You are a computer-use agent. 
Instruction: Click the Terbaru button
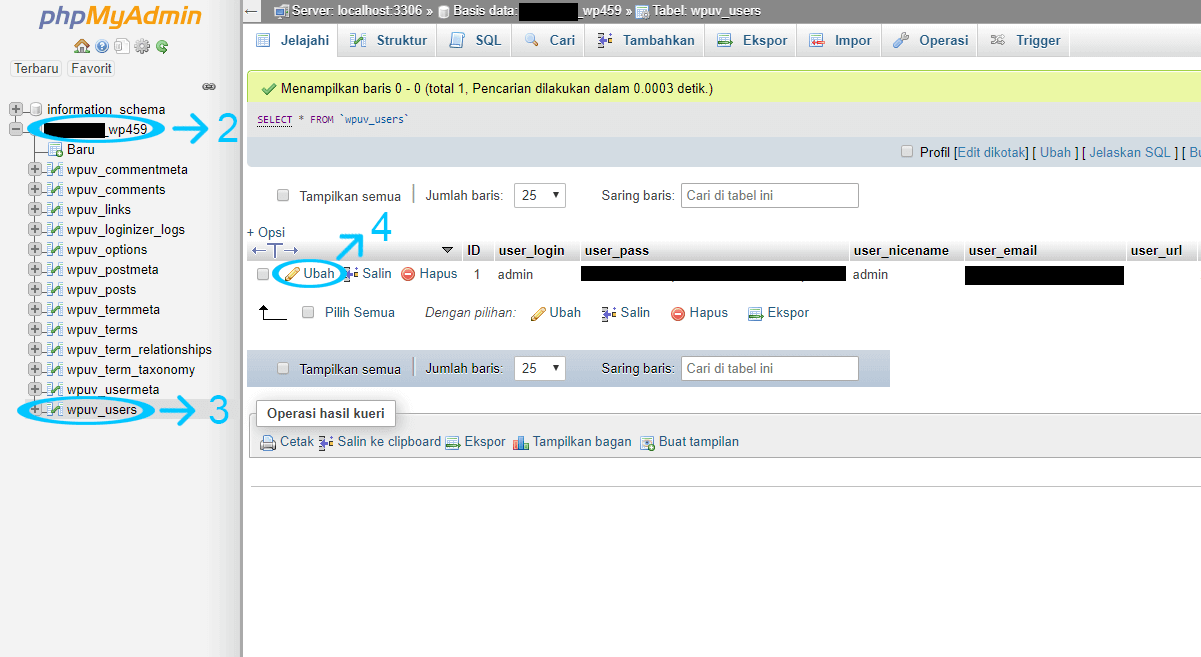click(x=37, y=69)
